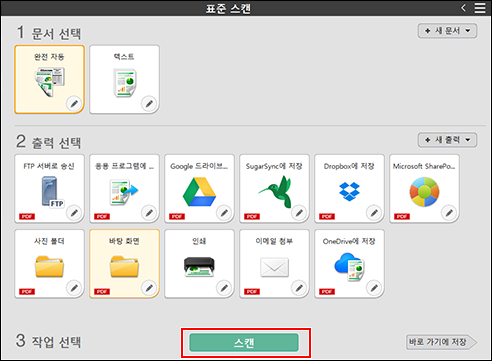Go back using the title bar chevron

(463, 8)
